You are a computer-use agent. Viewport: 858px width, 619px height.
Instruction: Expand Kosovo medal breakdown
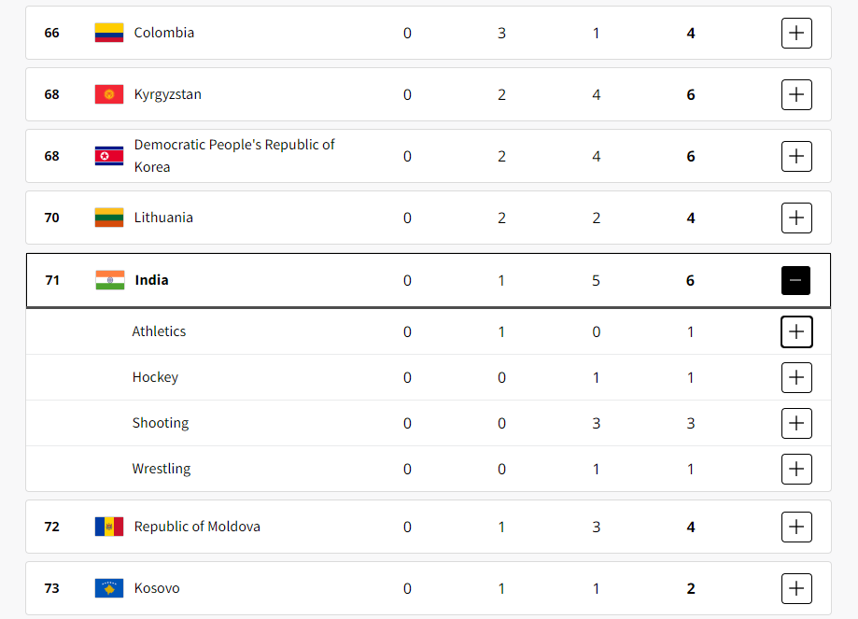[x=796, y=588]
